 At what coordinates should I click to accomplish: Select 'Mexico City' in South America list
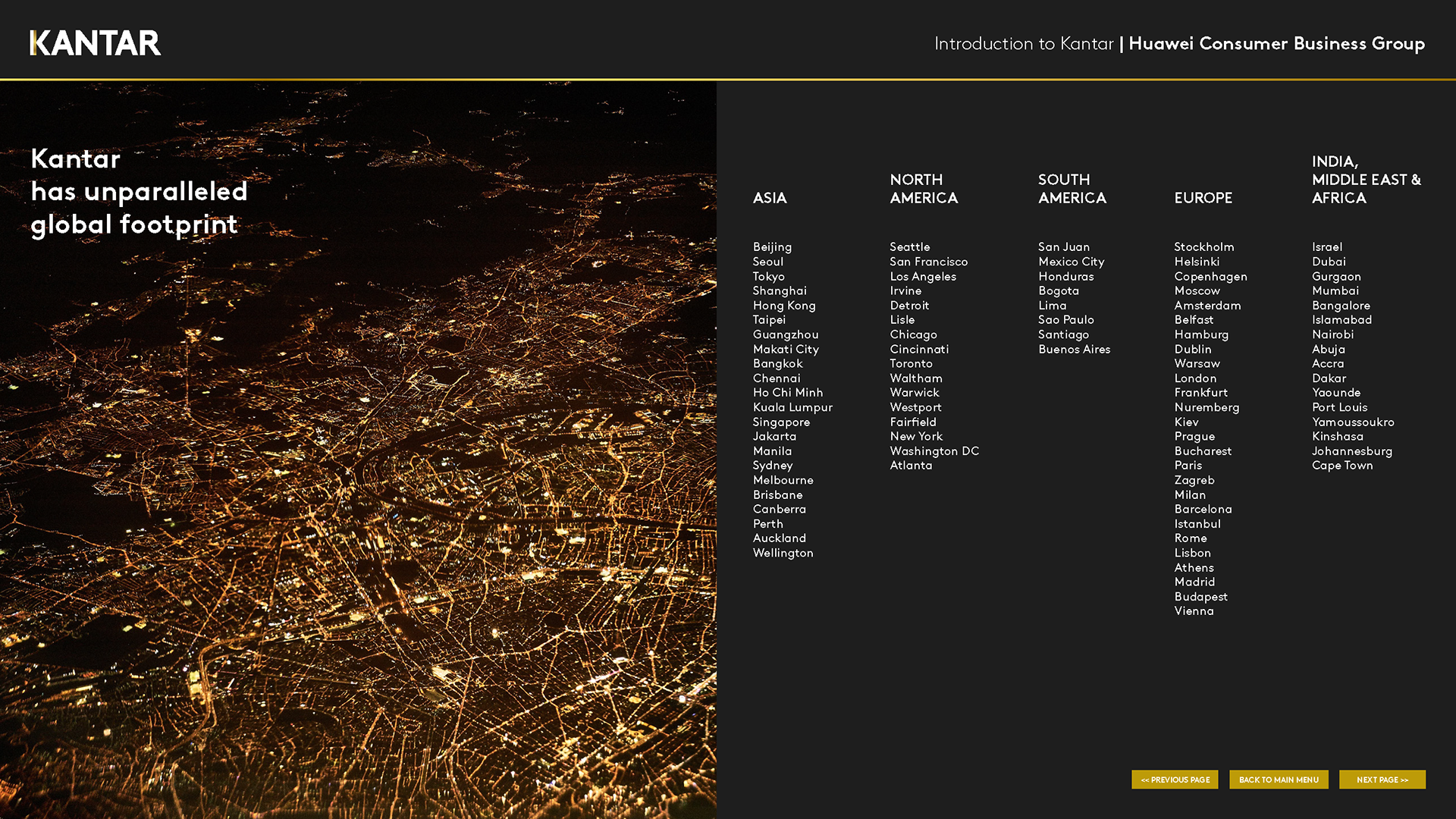click(1072, 262)
